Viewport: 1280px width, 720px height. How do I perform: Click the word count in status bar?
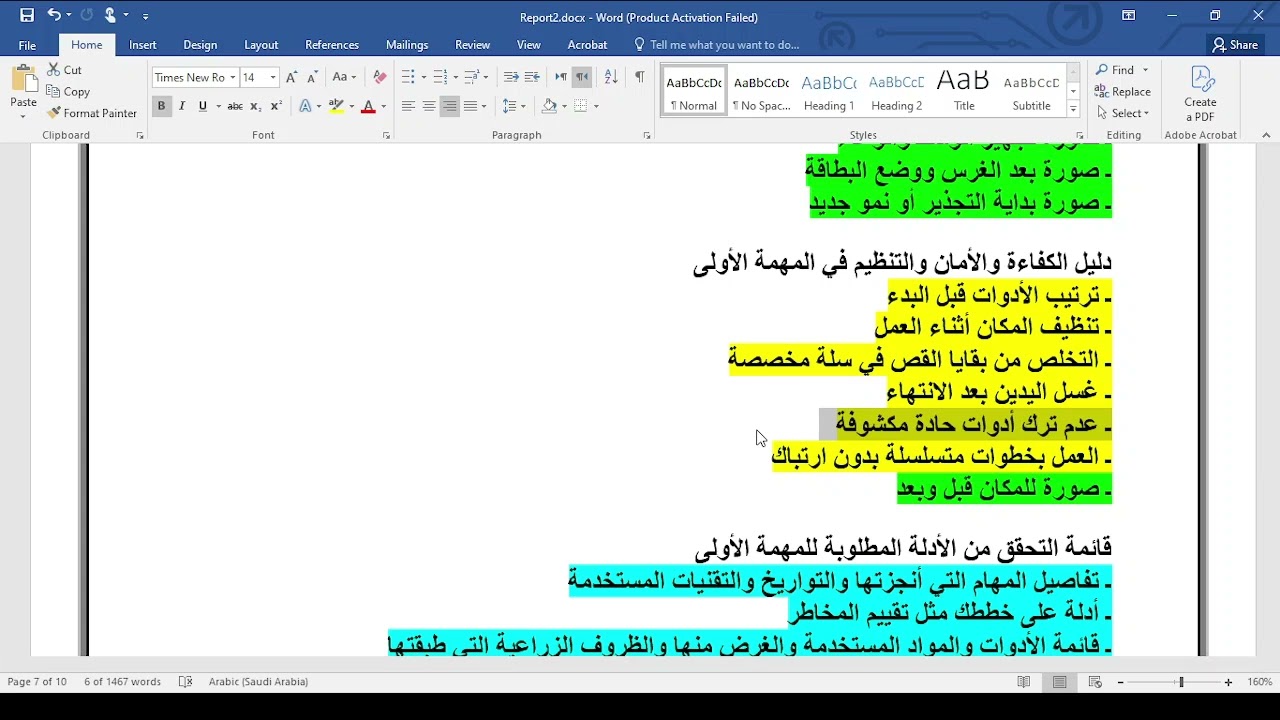tap(122, 682)
